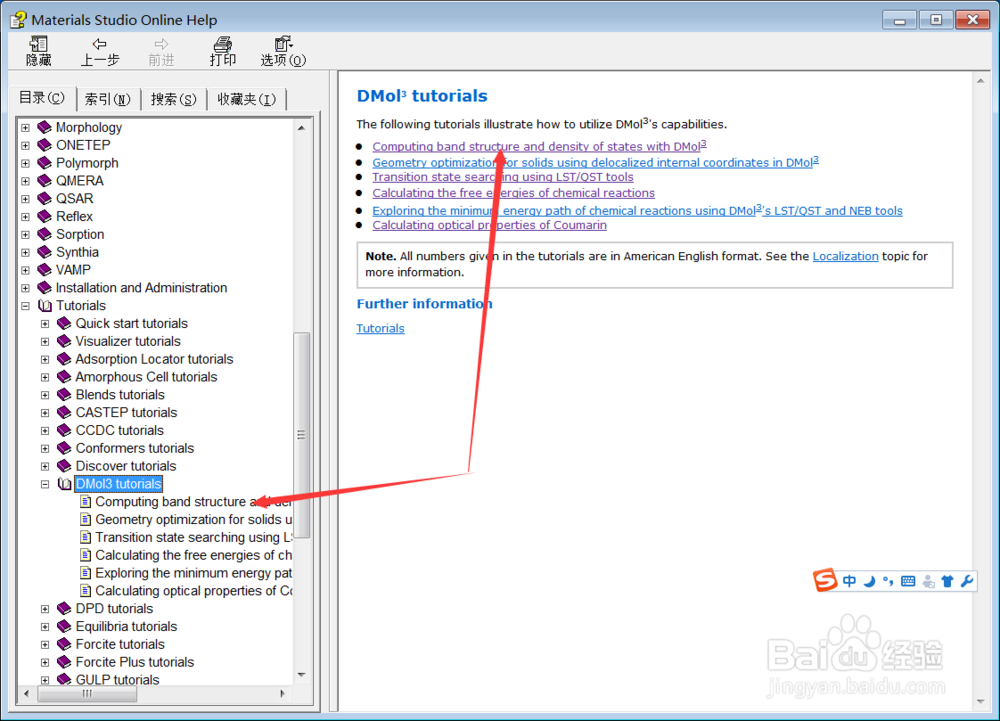Viewport: 1000px width, 721px height.
Task: Open the Localization topic link
Action: 845,256
